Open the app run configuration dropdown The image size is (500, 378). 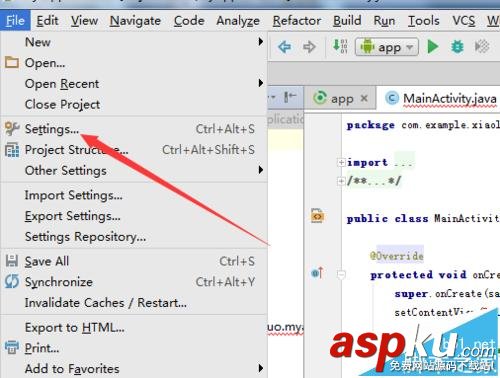tap(387, 47)
